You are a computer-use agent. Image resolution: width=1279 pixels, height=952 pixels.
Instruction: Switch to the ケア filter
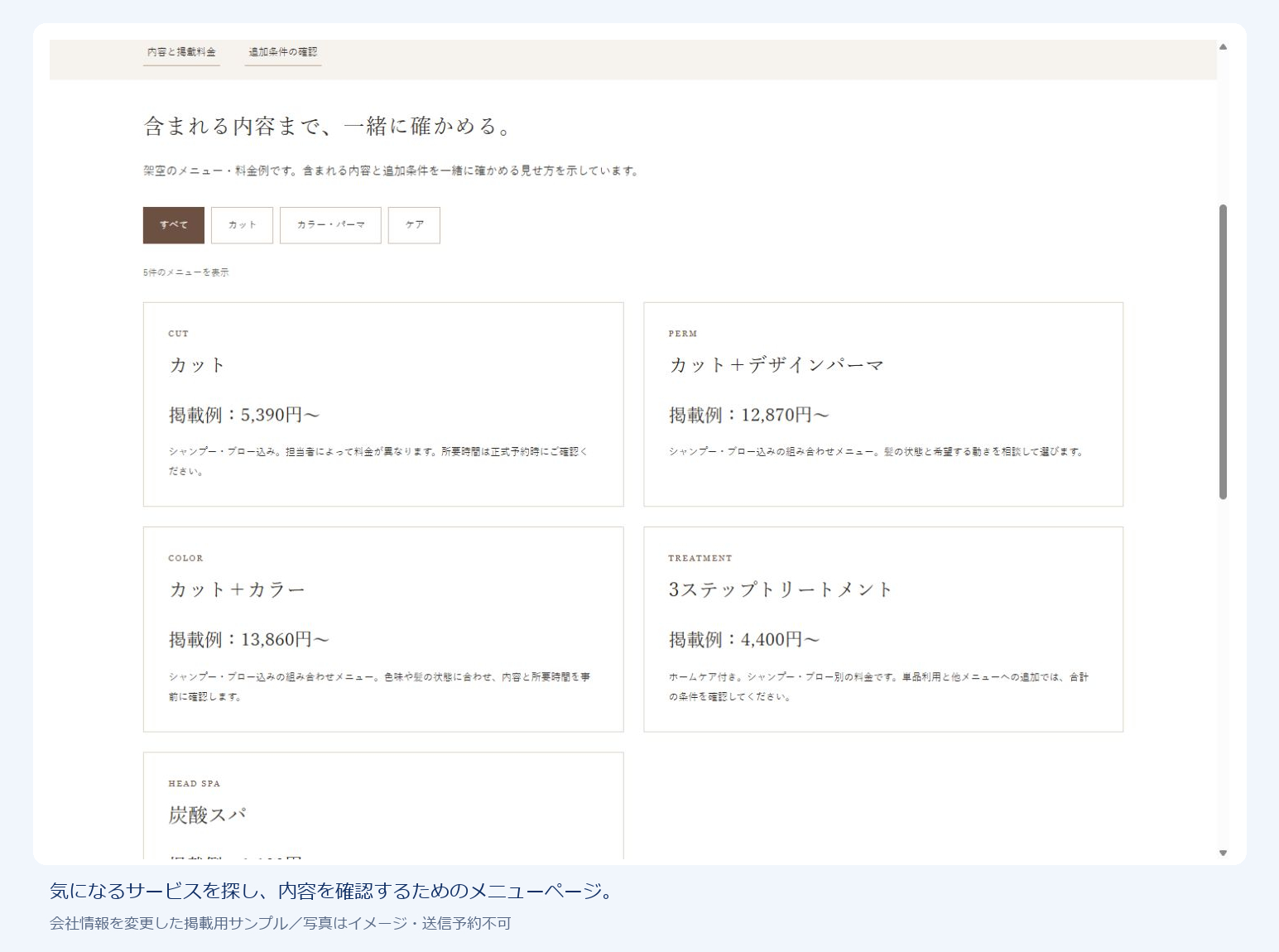coord(414,225)
